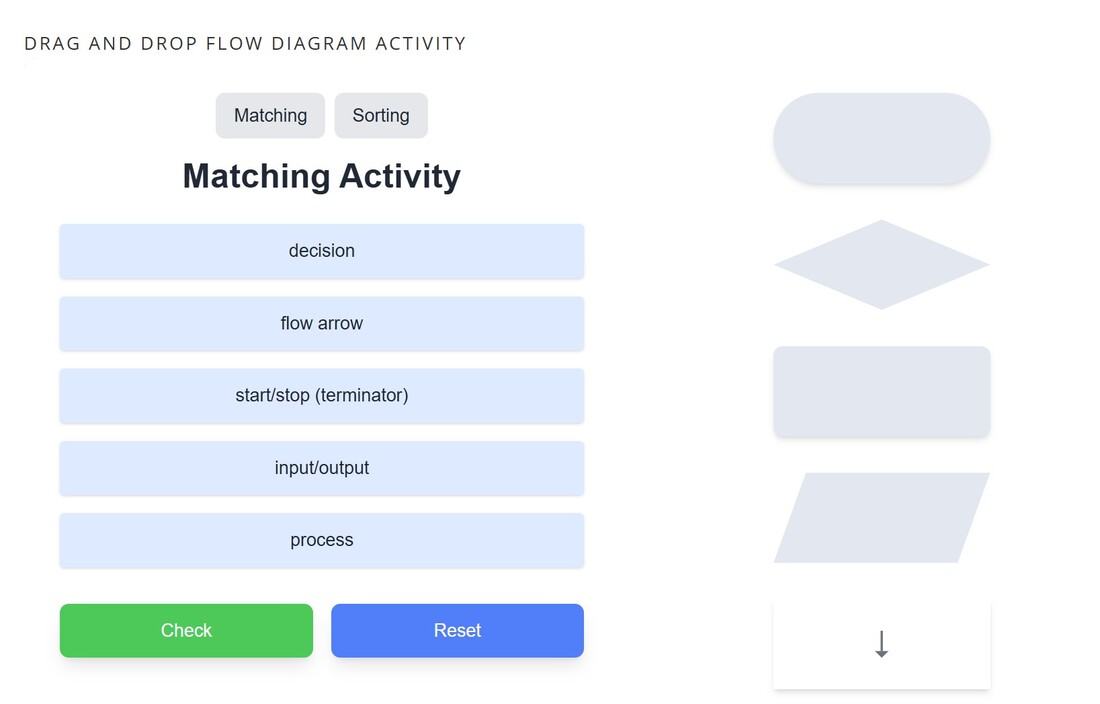Select the diamond shape
This screenshot has height=704, width=1100.
coord(881,265)
